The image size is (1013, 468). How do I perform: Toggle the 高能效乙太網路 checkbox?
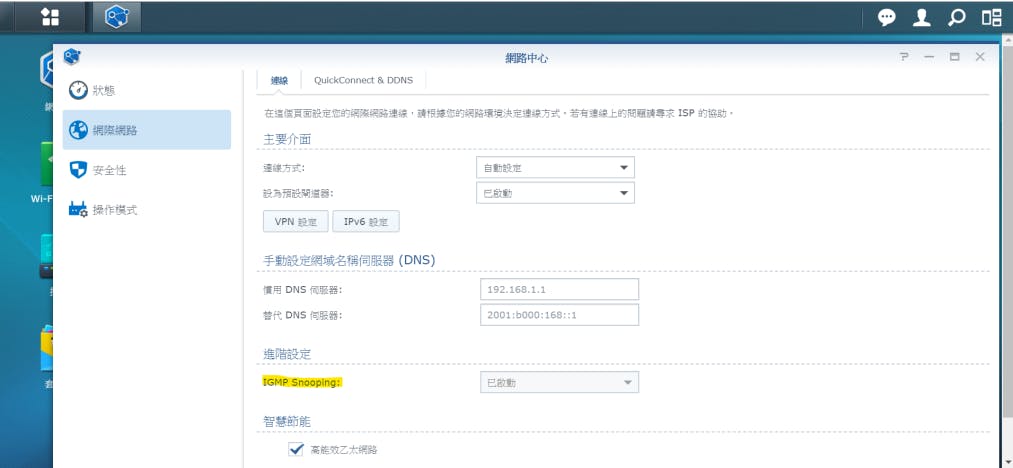pos(296,449)
